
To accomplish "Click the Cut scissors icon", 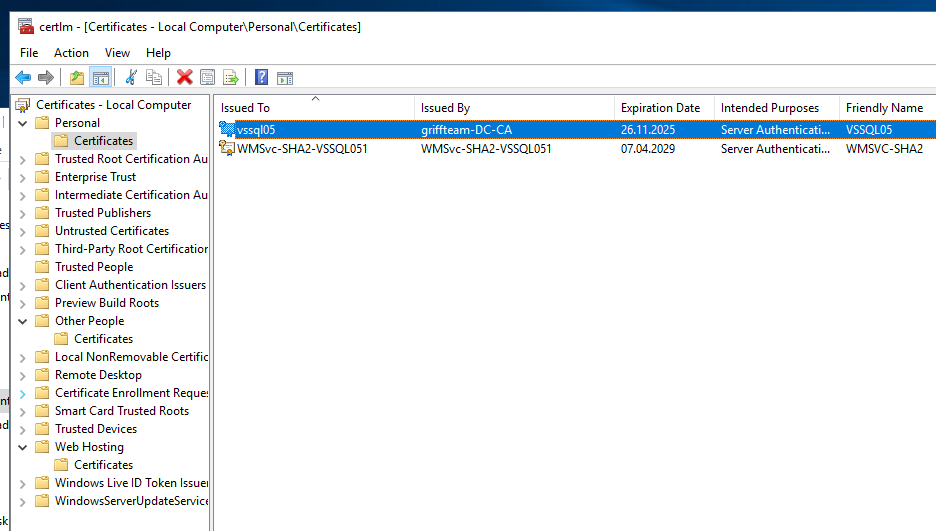I will tap(130, 77).
